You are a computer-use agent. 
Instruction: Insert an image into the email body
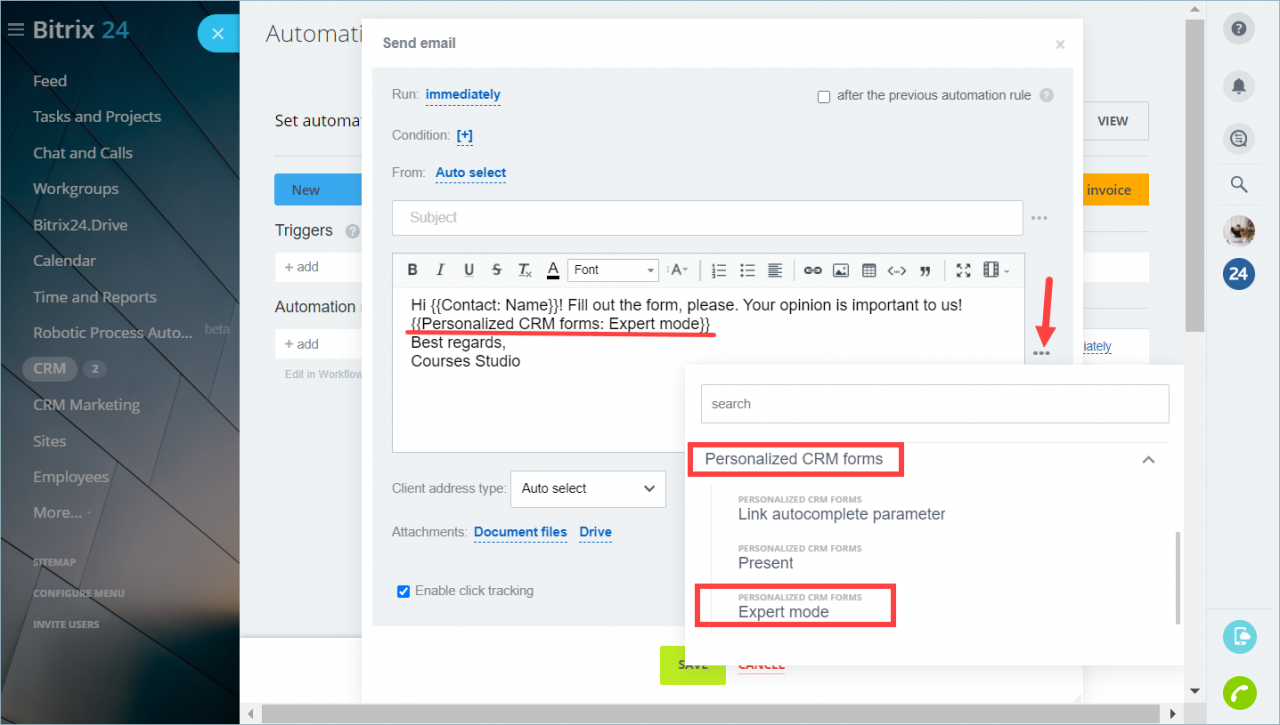841,270
